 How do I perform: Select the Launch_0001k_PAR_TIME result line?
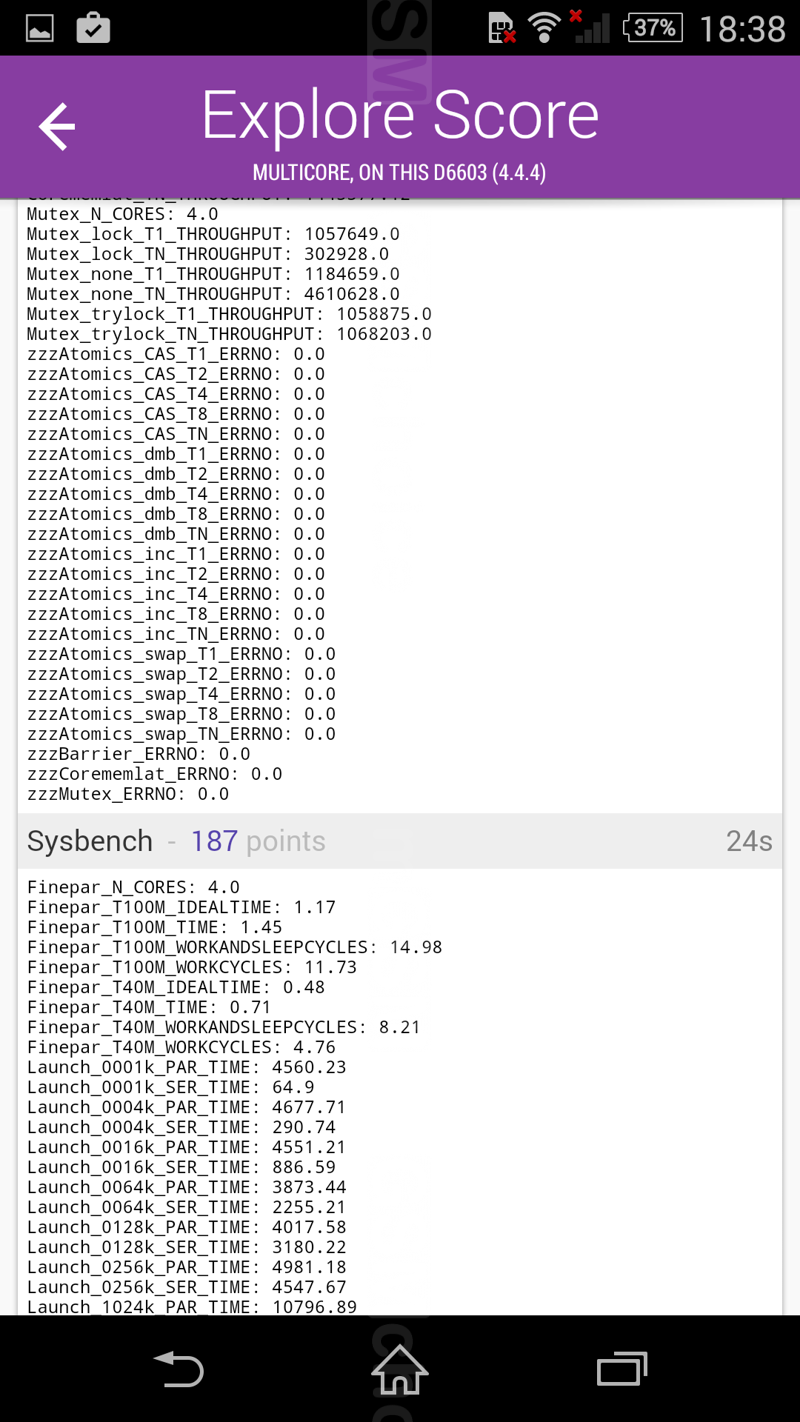tap(186, 1067)
